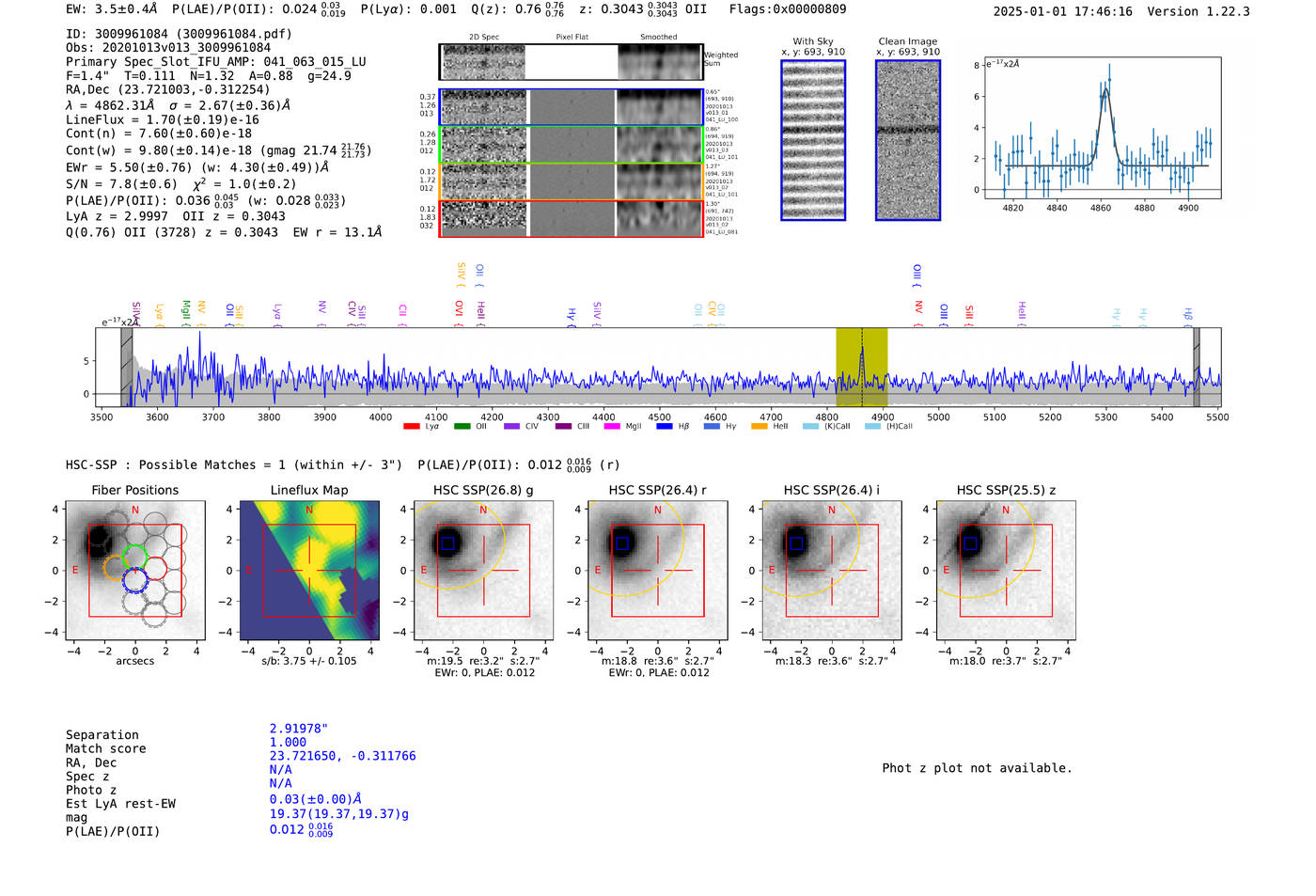This screenshot has height=896, width=1316.
Task: Select the red-bordered 2D fiber spectrum row
Action: pos(571,218)
